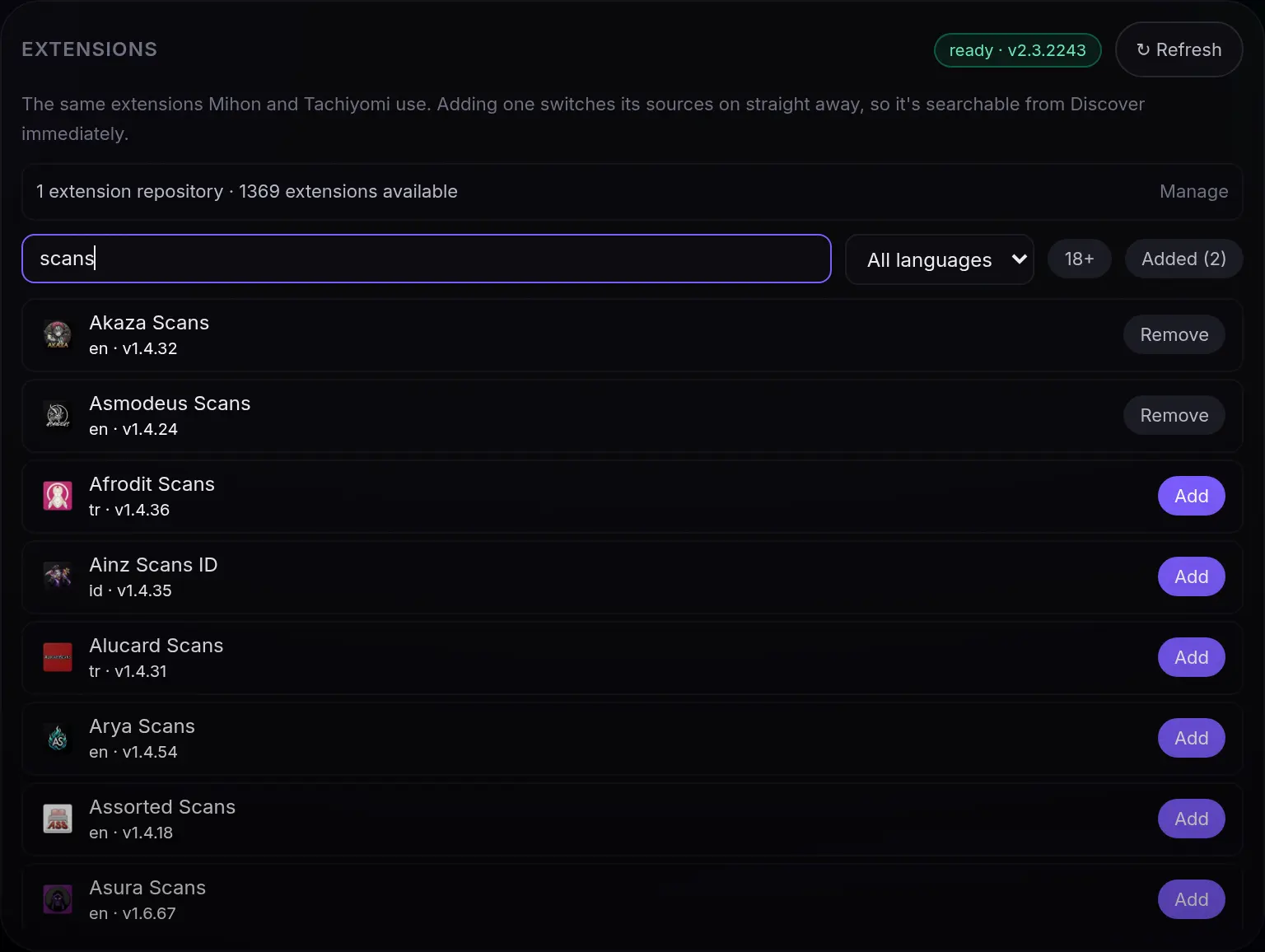The image size is (1265, 952).
Task: Click the EXTENSIONS section heading
Action: click(89, 49)
